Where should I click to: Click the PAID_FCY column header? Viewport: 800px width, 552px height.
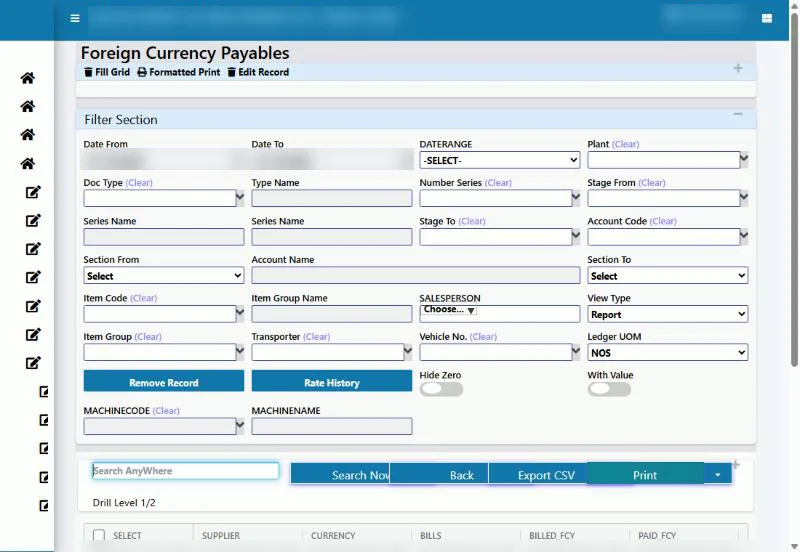coord(657,536)
